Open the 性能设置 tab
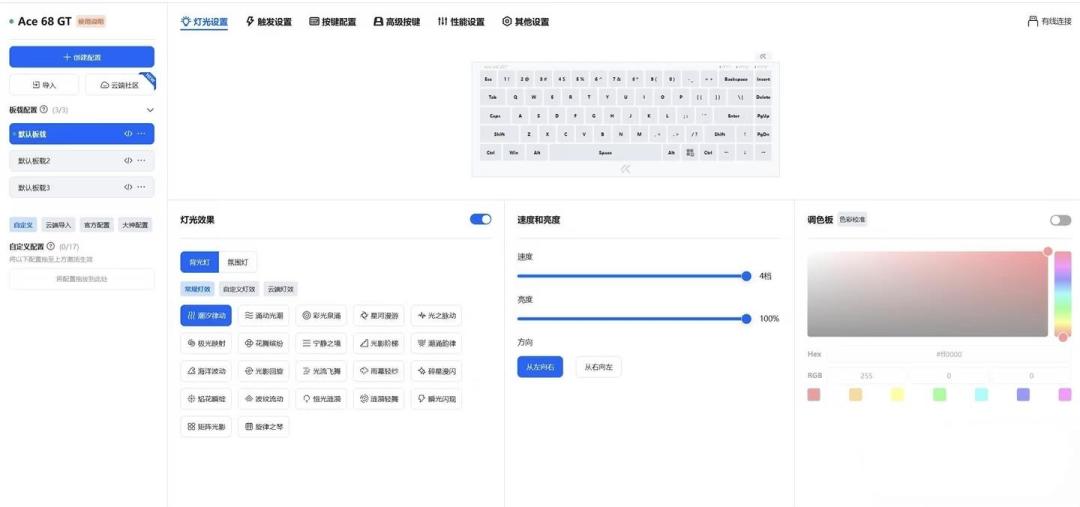This screenshot has width=1080, height=507. pyautogui.click(x=461, y=21)
